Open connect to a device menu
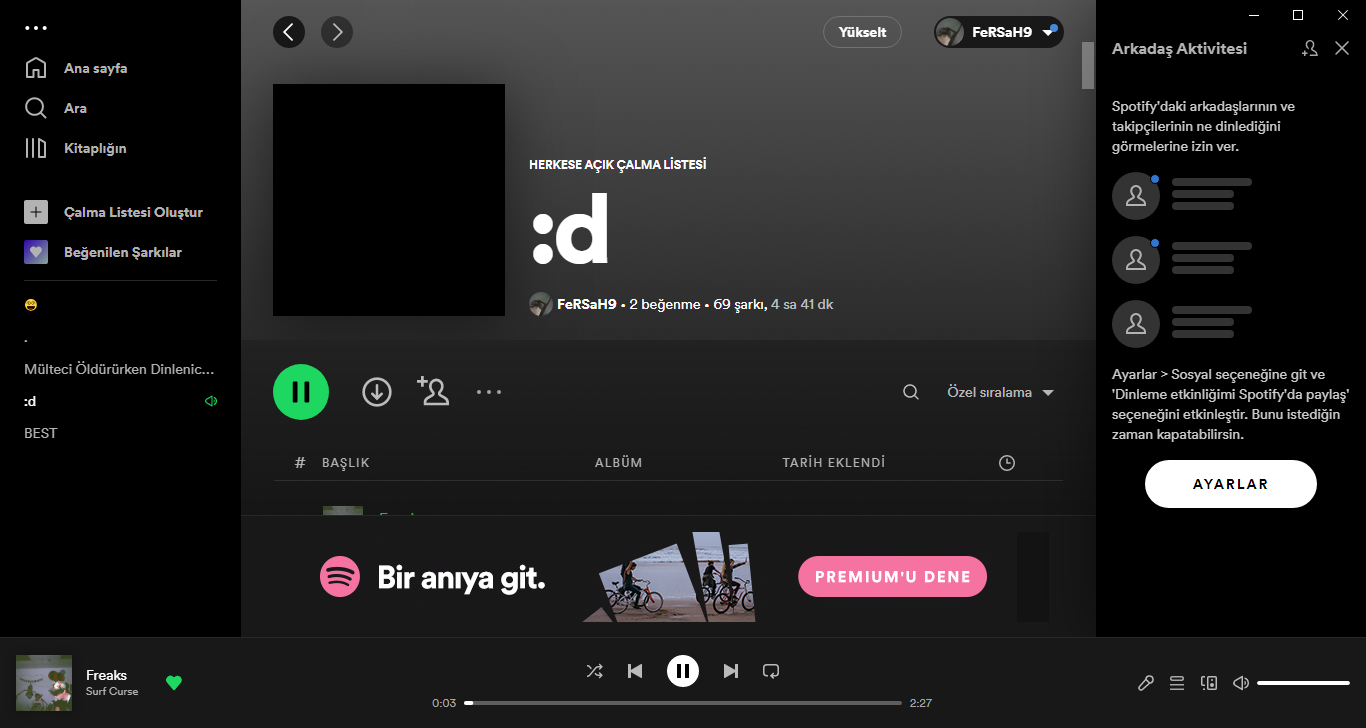This screenshot has width=1366, height=728. (1209, 683)
